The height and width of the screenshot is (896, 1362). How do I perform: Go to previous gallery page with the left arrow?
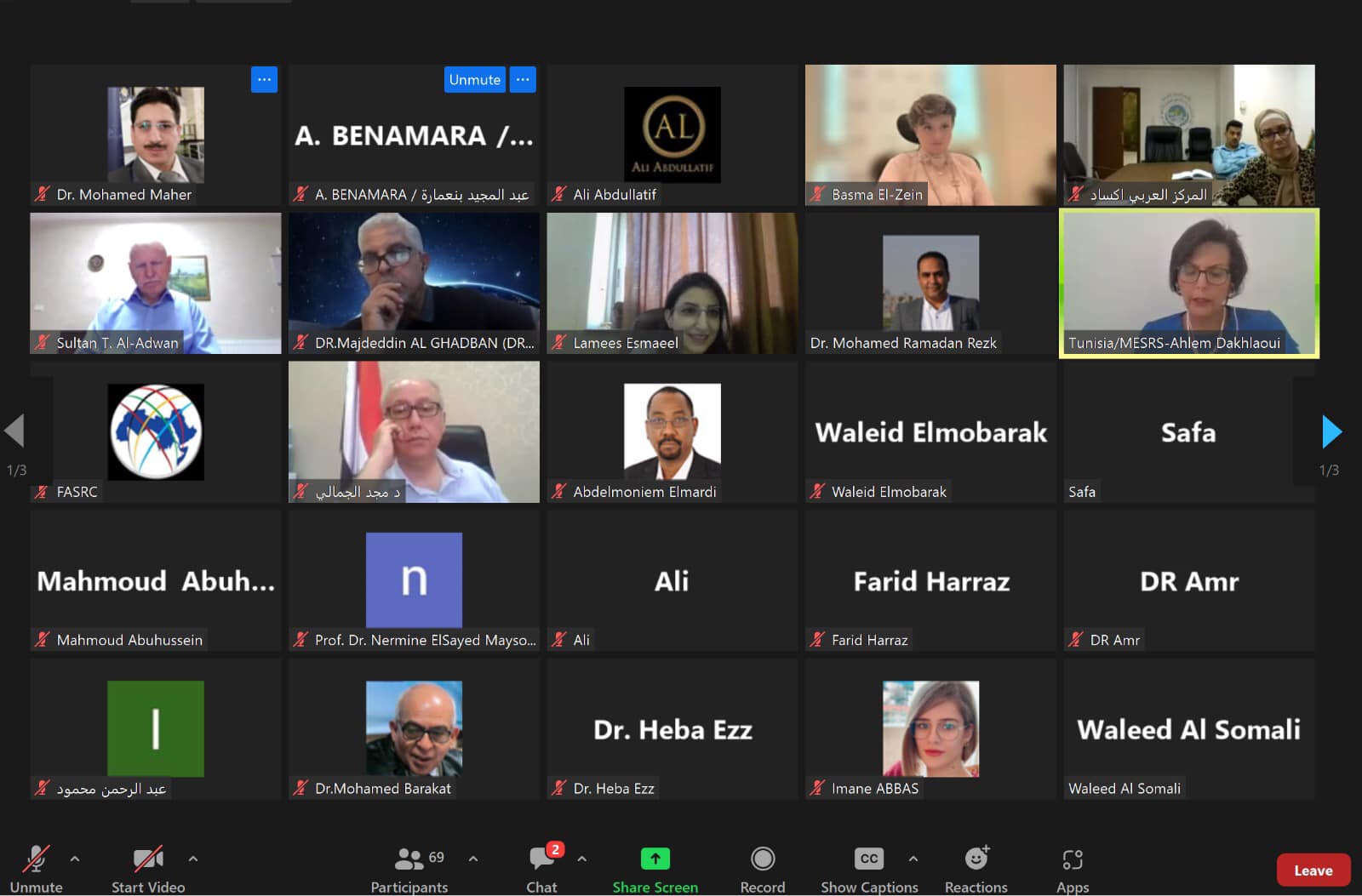[14, 431]
